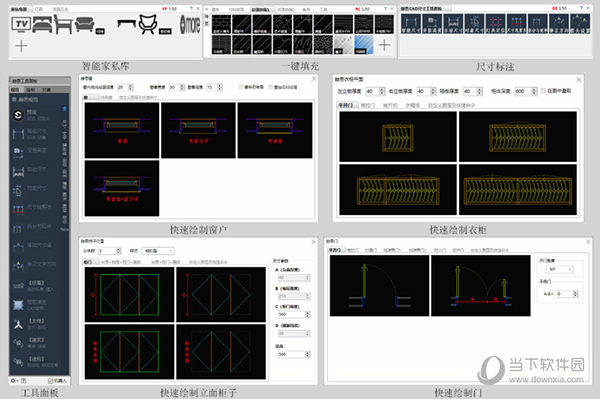Open the 'more' furniture icon
Image resolution: width=600 pixels, height=399 pixels.
[190, 24]
